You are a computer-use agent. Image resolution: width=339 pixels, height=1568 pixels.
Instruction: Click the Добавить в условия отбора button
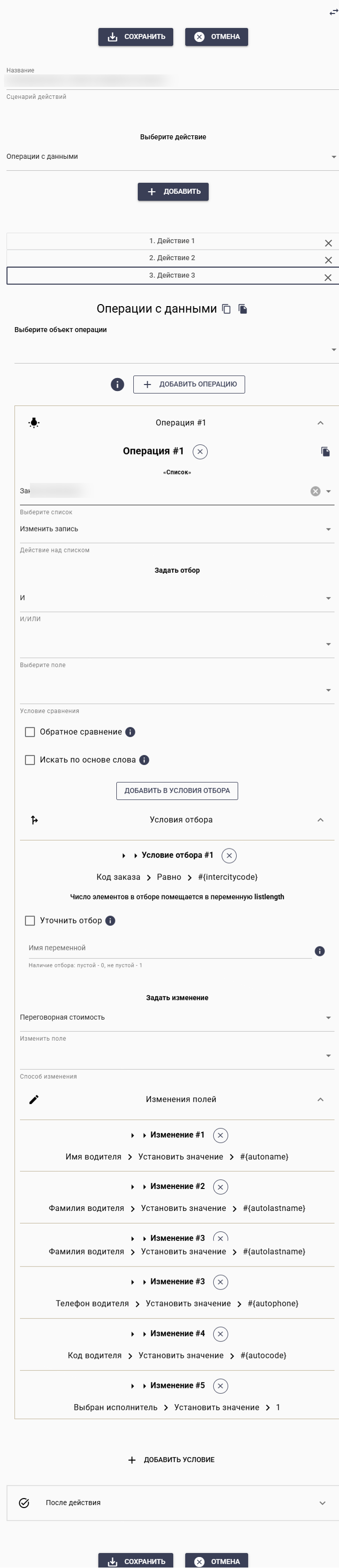pos(177,791)
